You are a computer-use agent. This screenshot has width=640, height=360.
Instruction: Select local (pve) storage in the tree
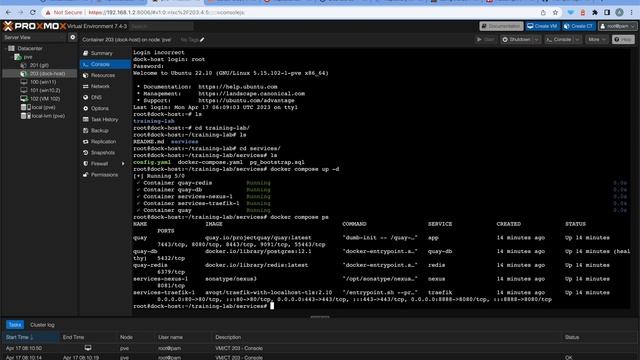pyautogui.click(x=43, y=107)
